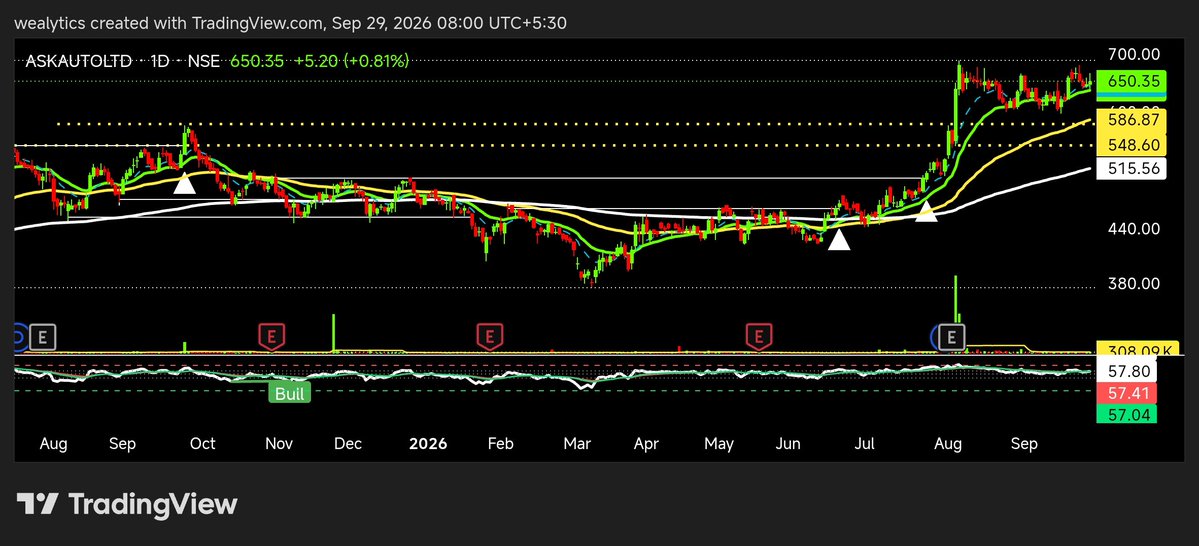Select the white triangle marker under the late-September peak
The height and width of the screenshot is (546, 1199).
(x=184, y=183)
